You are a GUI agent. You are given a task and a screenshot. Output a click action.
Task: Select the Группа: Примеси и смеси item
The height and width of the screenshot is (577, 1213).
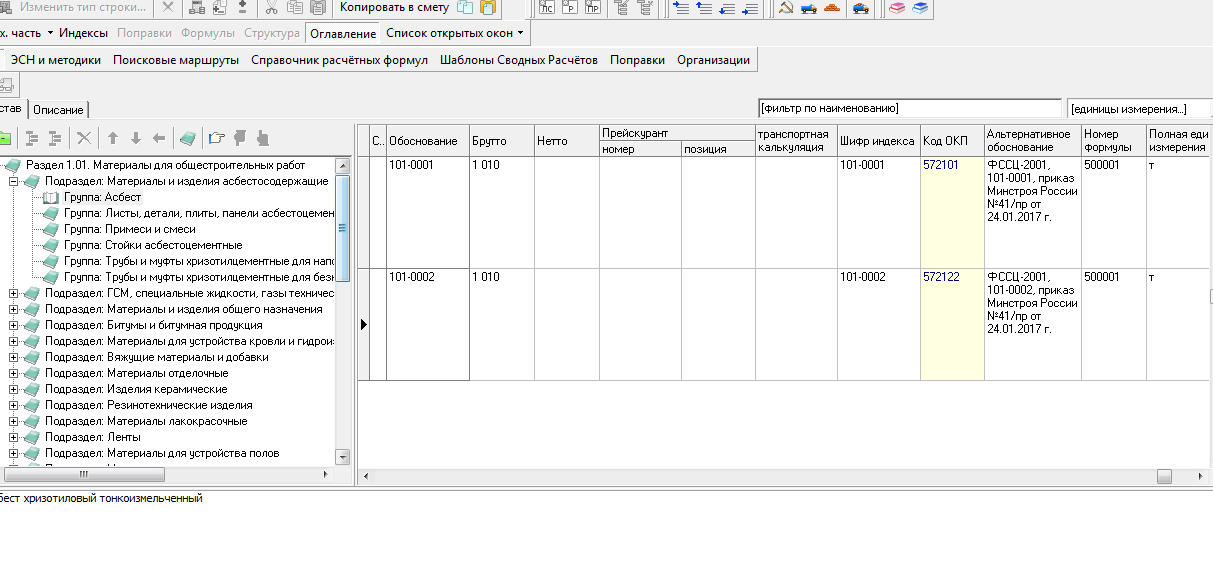[129, 229]
